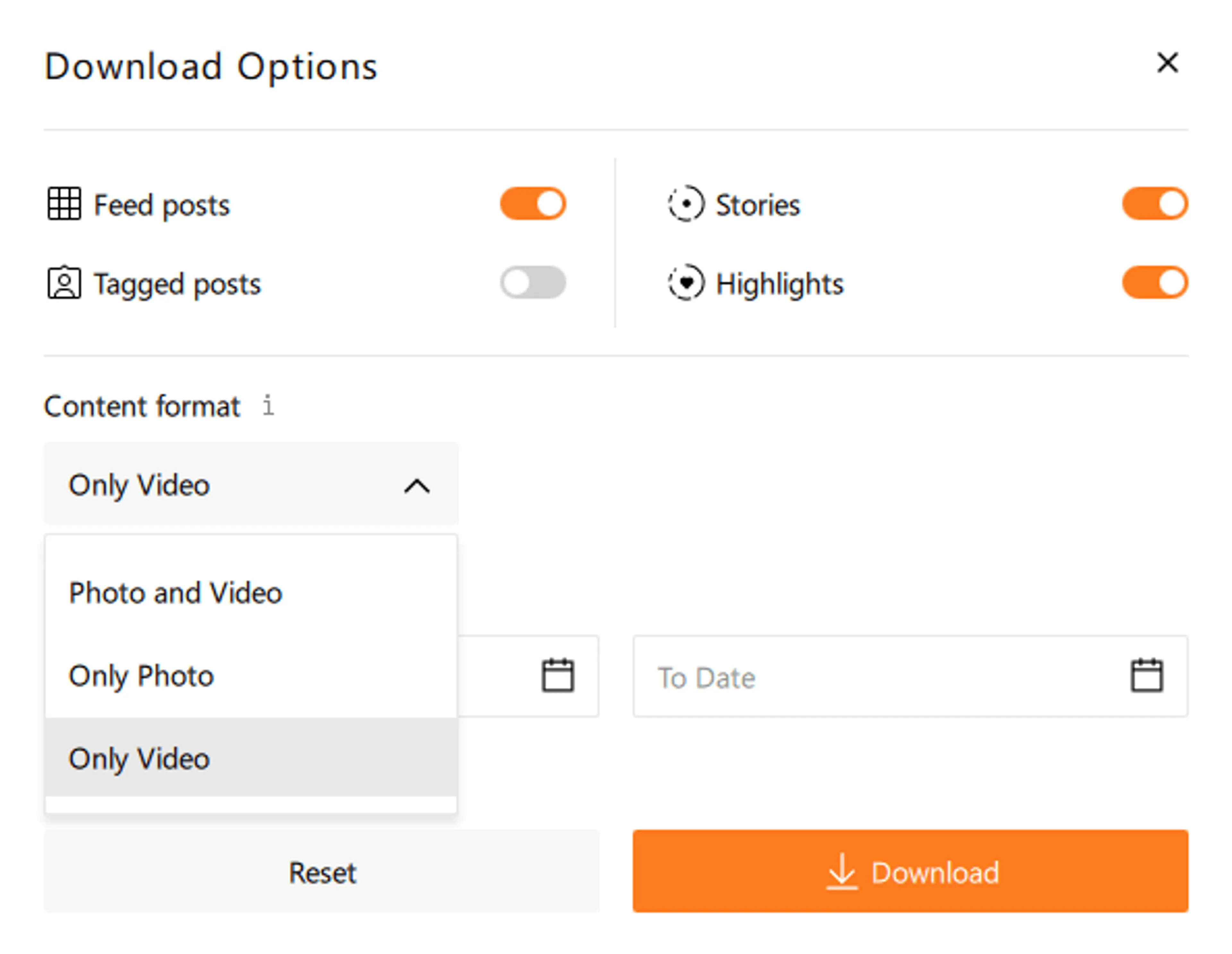Disable the Feed posts toggle

point(533,203)
